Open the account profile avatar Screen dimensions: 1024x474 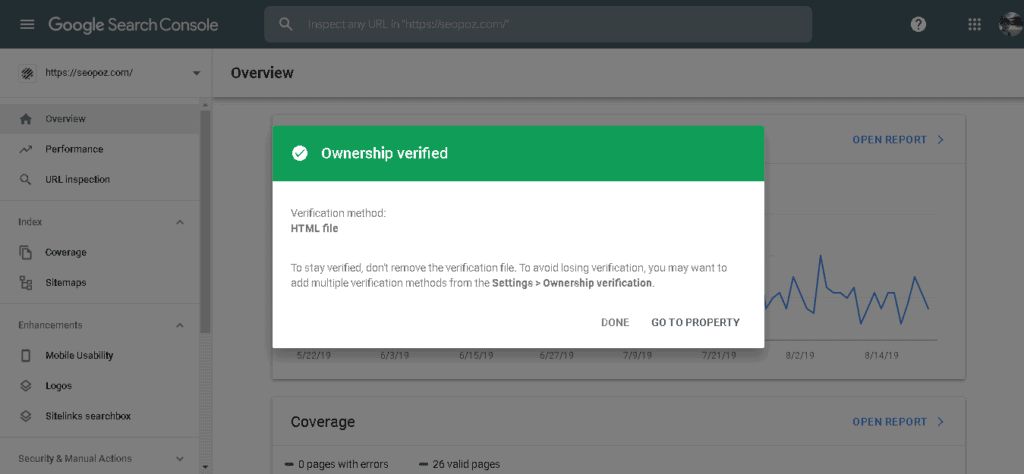(1011, 24)
